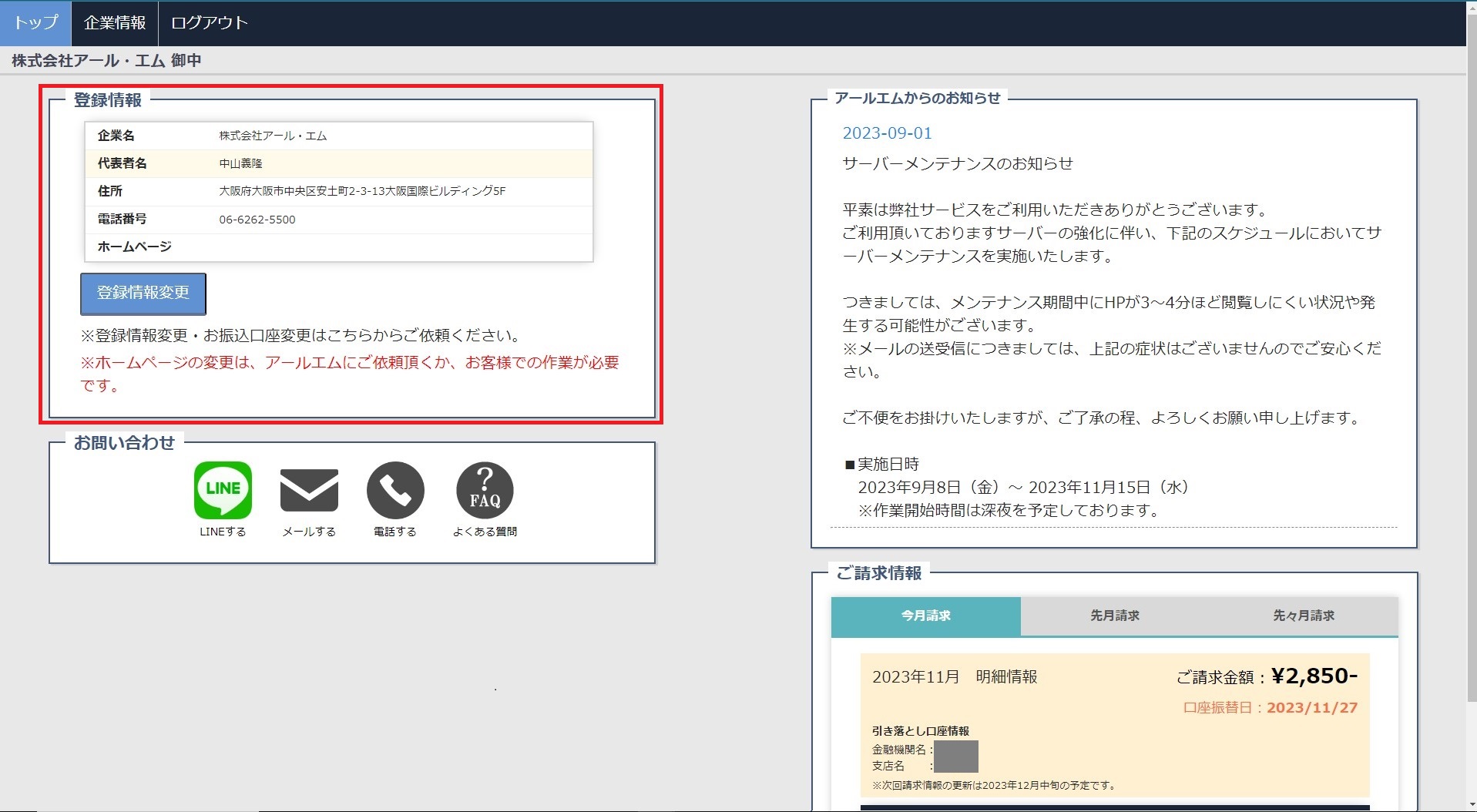
Task: Click the empty ホームページ row
Action: click(338, 247)
